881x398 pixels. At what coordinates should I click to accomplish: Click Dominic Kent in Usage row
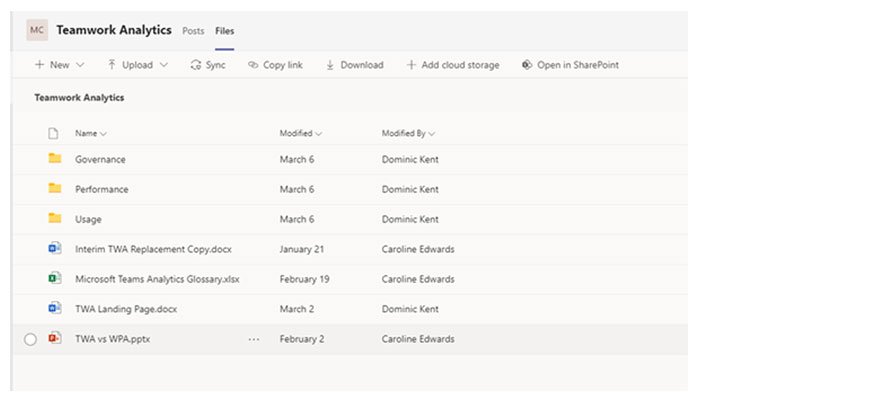pos(410,219)
